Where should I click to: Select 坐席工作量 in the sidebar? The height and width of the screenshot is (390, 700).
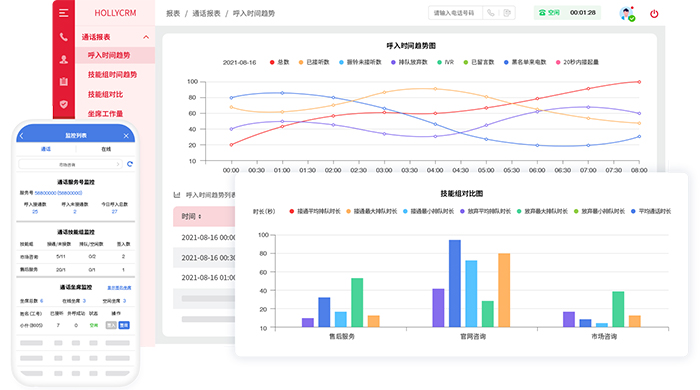tap(105, 114)
